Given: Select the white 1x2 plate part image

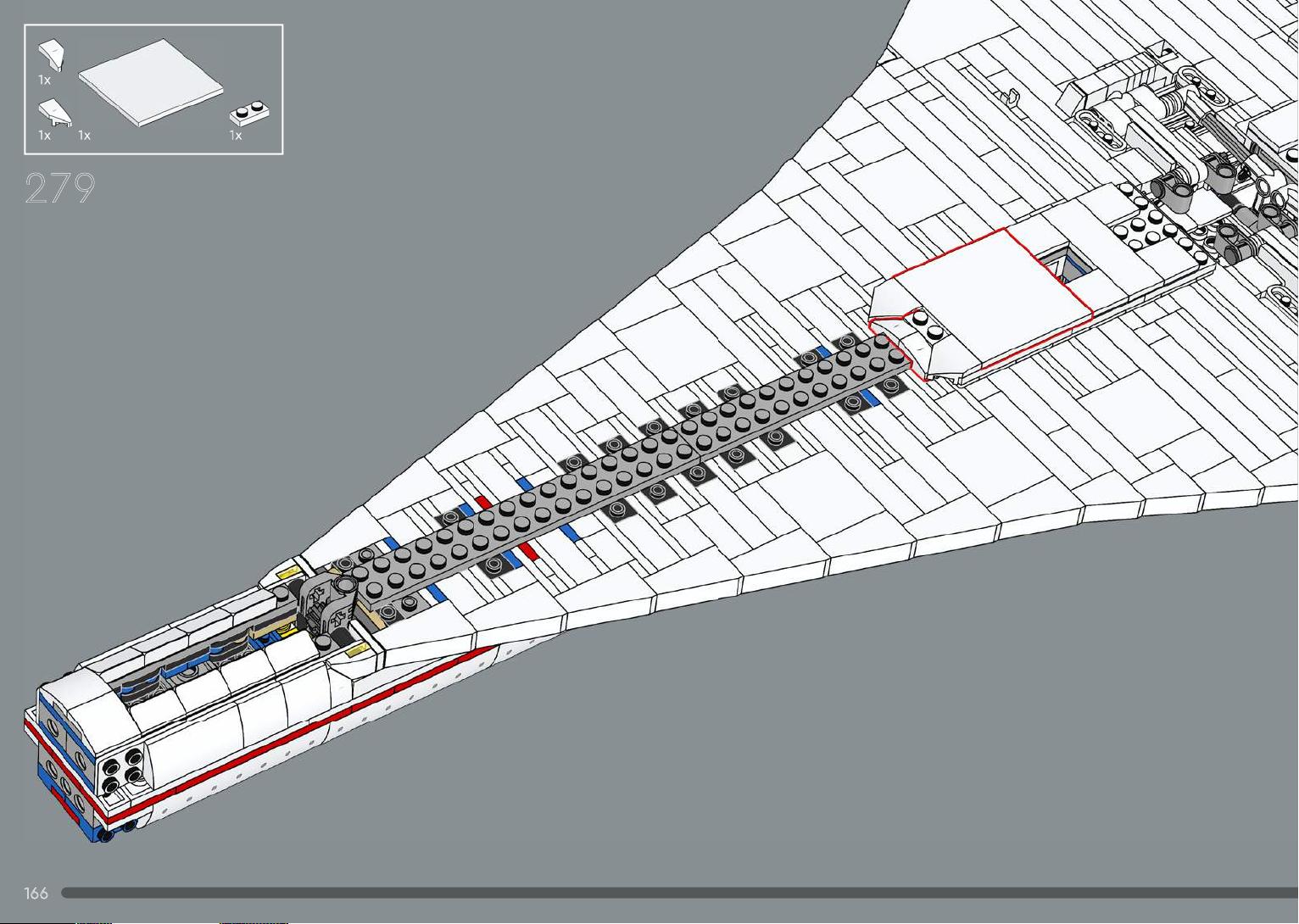Looking at the screenshot, I should [250, 112].
